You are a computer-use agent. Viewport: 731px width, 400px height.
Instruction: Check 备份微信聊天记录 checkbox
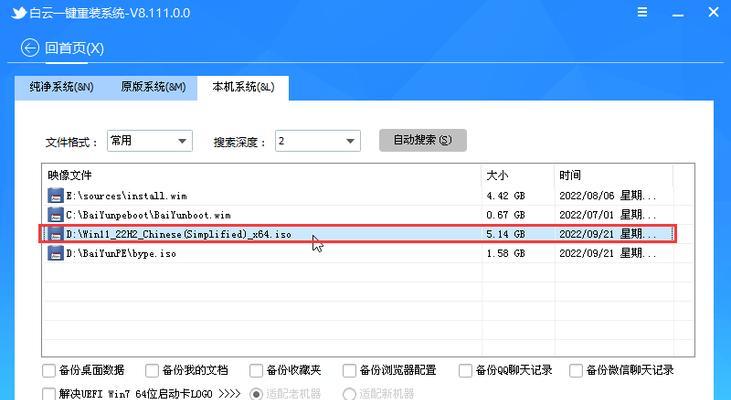[576, 371]
